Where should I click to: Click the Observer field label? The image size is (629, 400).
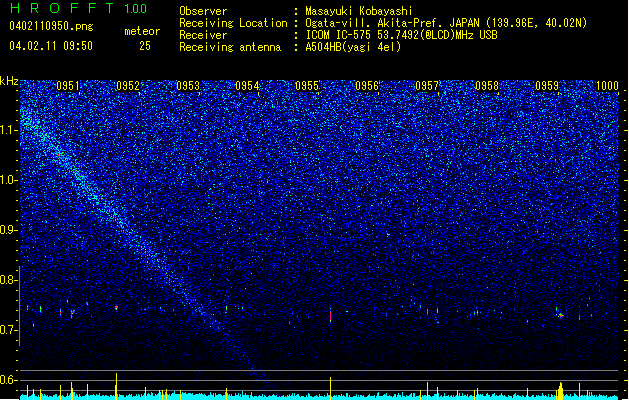point(203,11)
